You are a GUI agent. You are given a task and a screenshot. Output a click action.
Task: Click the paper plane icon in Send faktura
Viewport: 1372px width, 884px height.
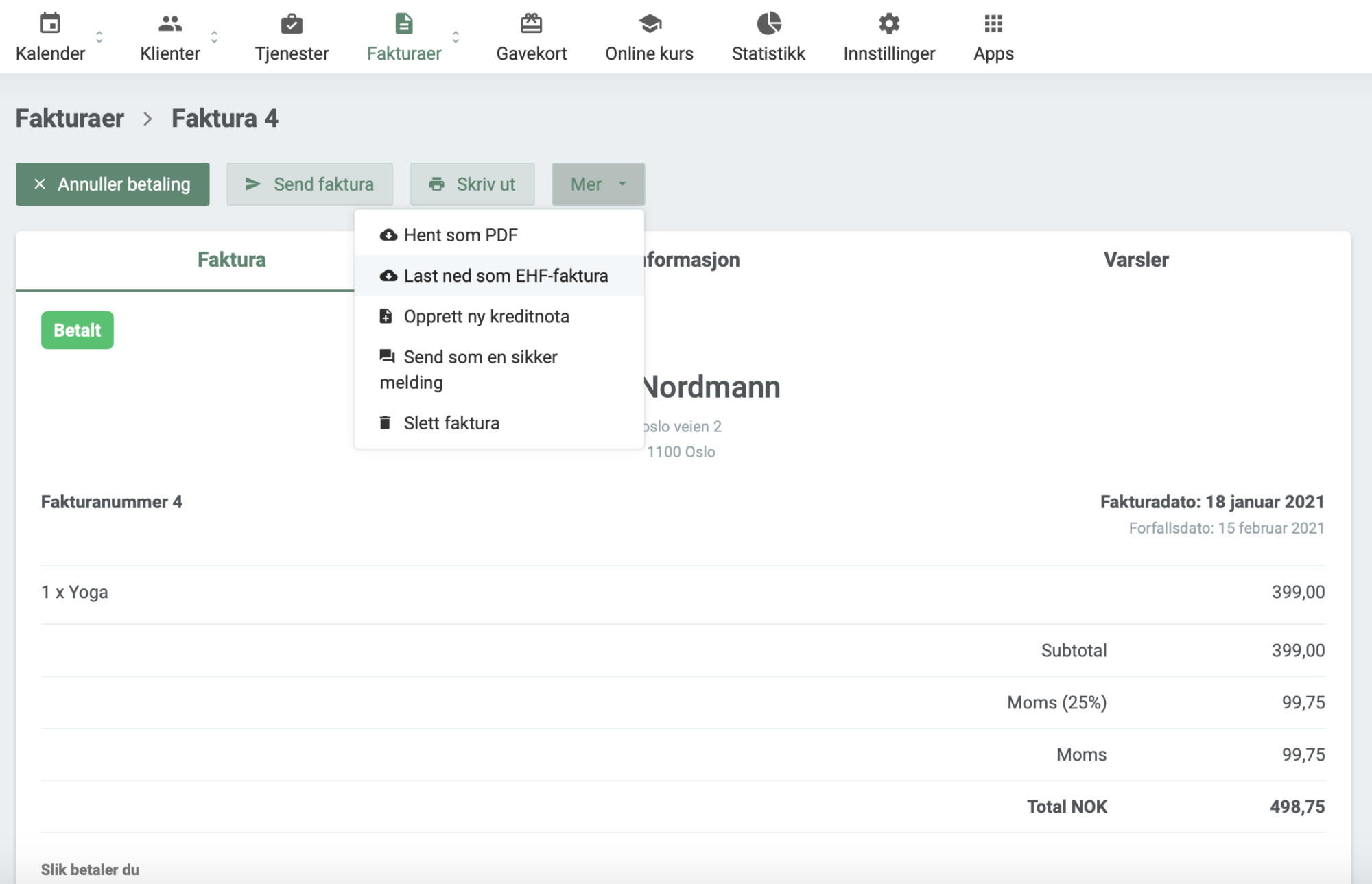(x=252, y=184)
